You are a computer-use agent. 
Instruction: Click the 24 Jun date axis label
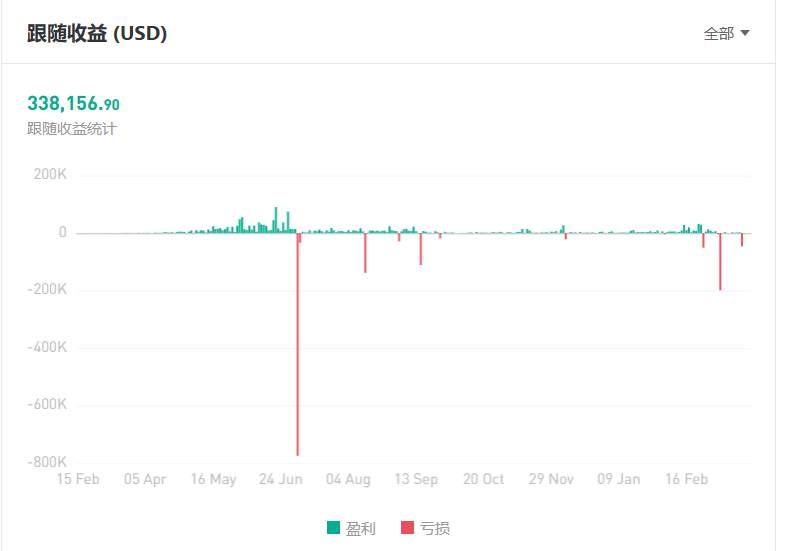tap(280, 479)
